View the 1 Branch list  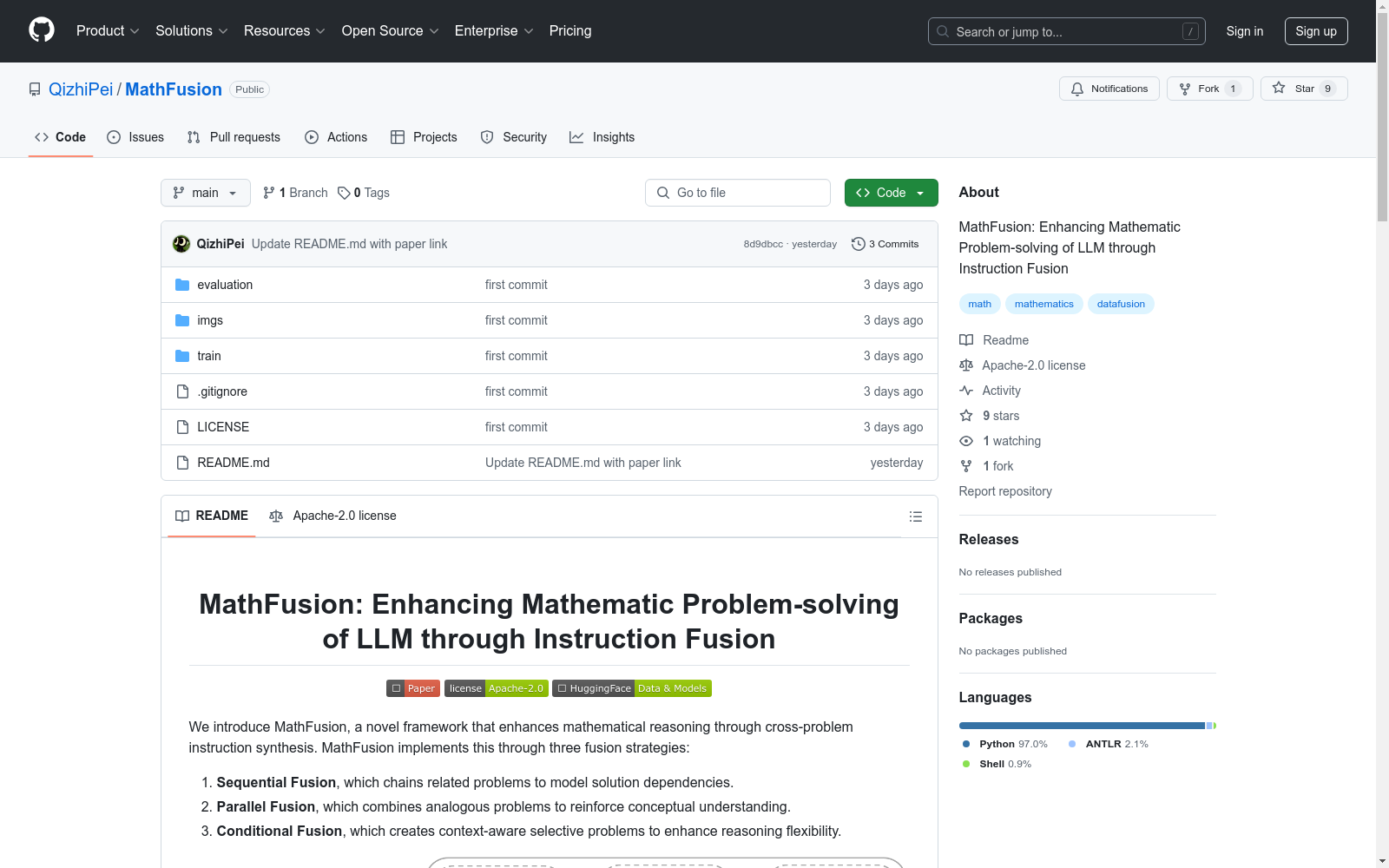click(295, 193)
